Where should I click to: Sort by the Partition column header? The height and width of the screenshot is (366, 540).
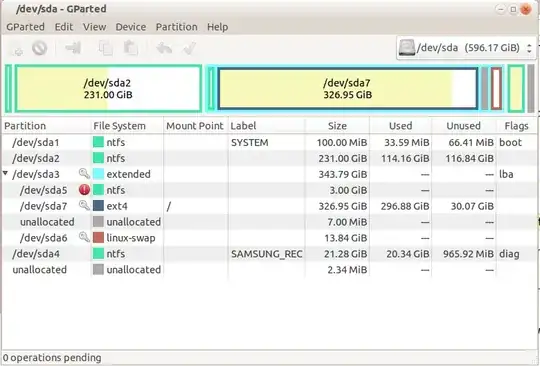(x=46, y=126)
